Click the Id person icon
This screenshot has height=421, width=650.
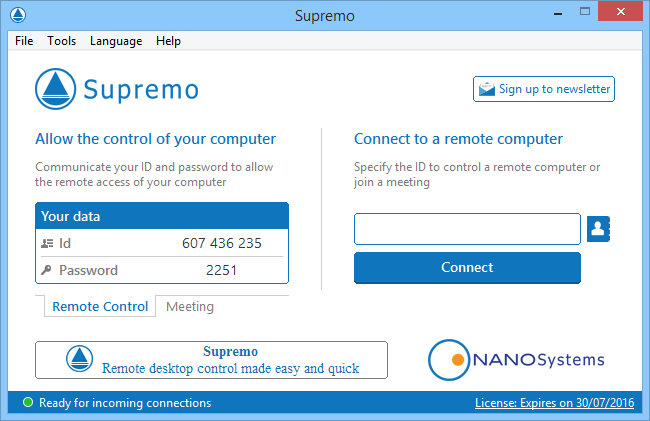click(47, 243)
